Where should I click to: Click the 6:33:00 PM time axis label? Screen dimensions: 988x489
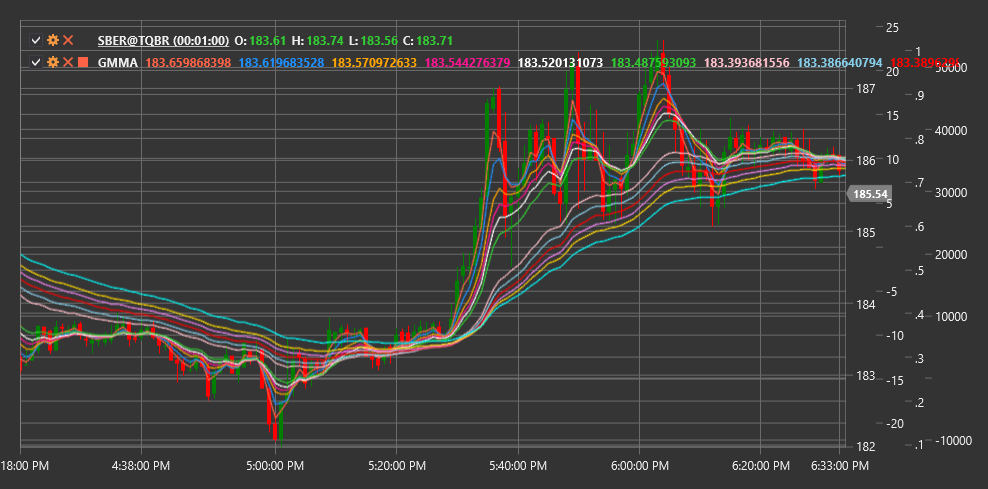tap(839, 467)
